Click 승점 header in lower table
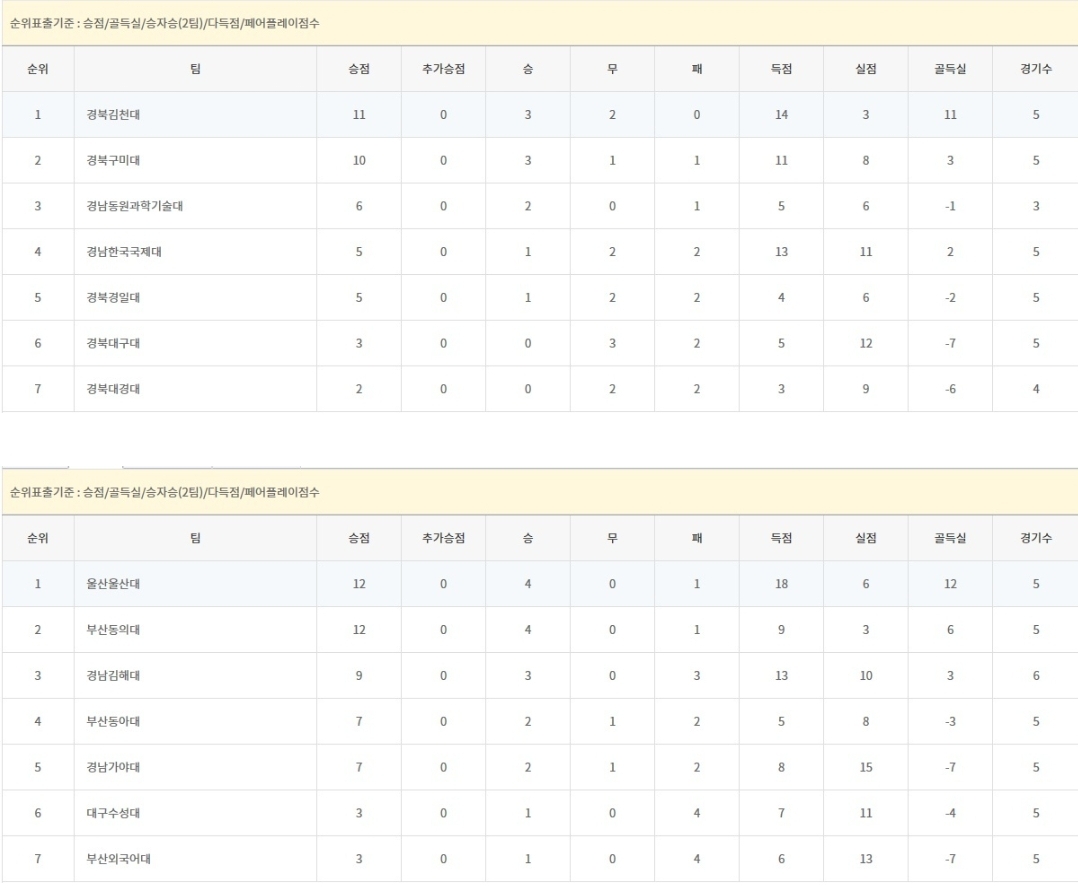Image resolution: width=1078 pixels, height=890 pixels. (359, 538)
